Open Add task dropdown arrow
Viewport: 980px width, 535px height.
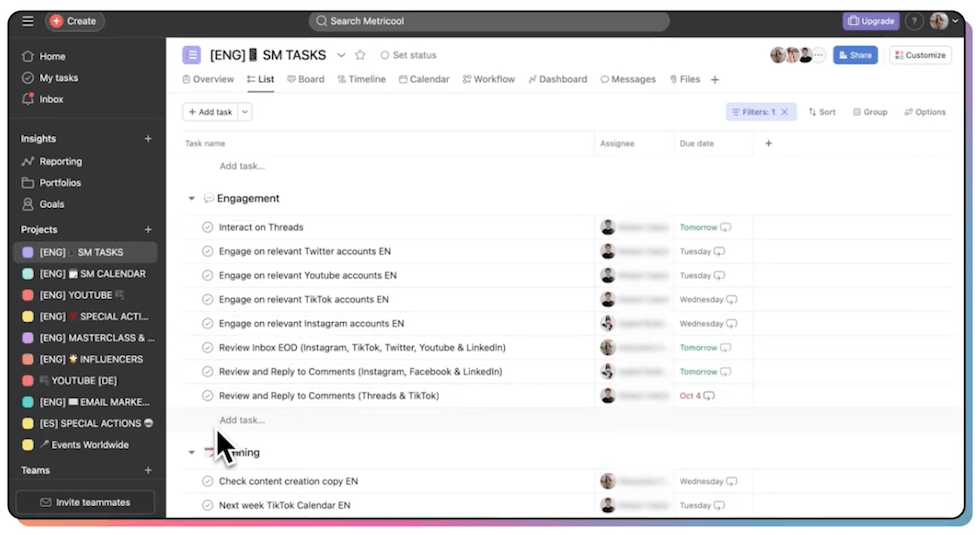coord(245,112)
